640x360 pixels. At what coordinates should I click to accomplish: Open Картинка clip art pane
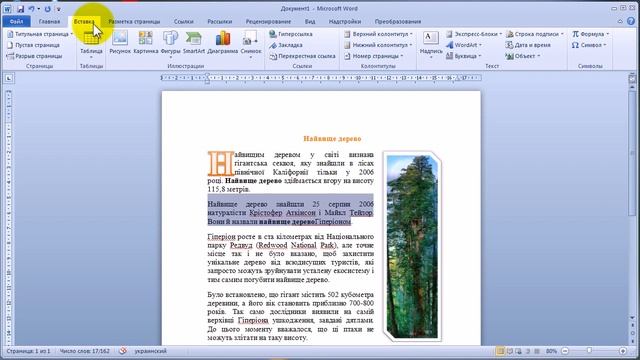pos(146,42)
